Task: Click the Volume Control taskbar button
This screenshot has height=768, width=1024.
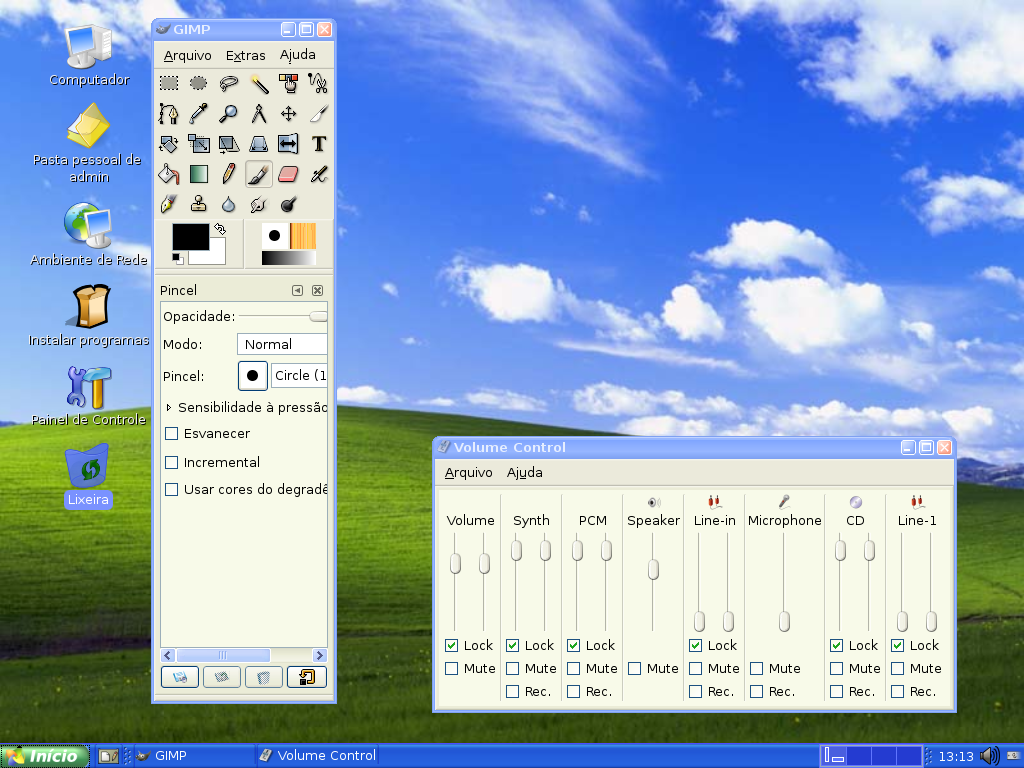Action: (318, 756)
